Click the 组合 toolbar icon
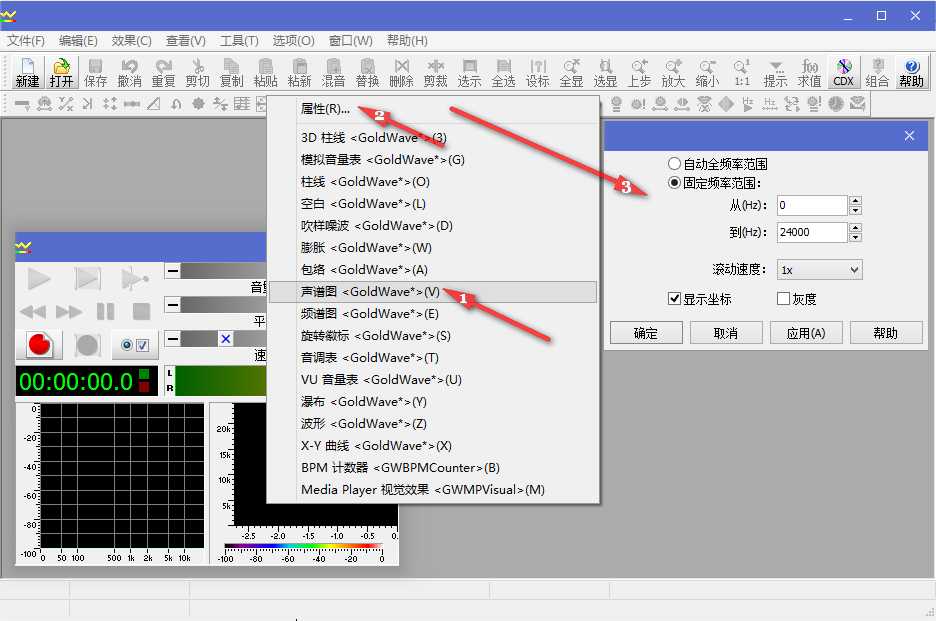The image size is (936, 621). click(x=878, y=72)
